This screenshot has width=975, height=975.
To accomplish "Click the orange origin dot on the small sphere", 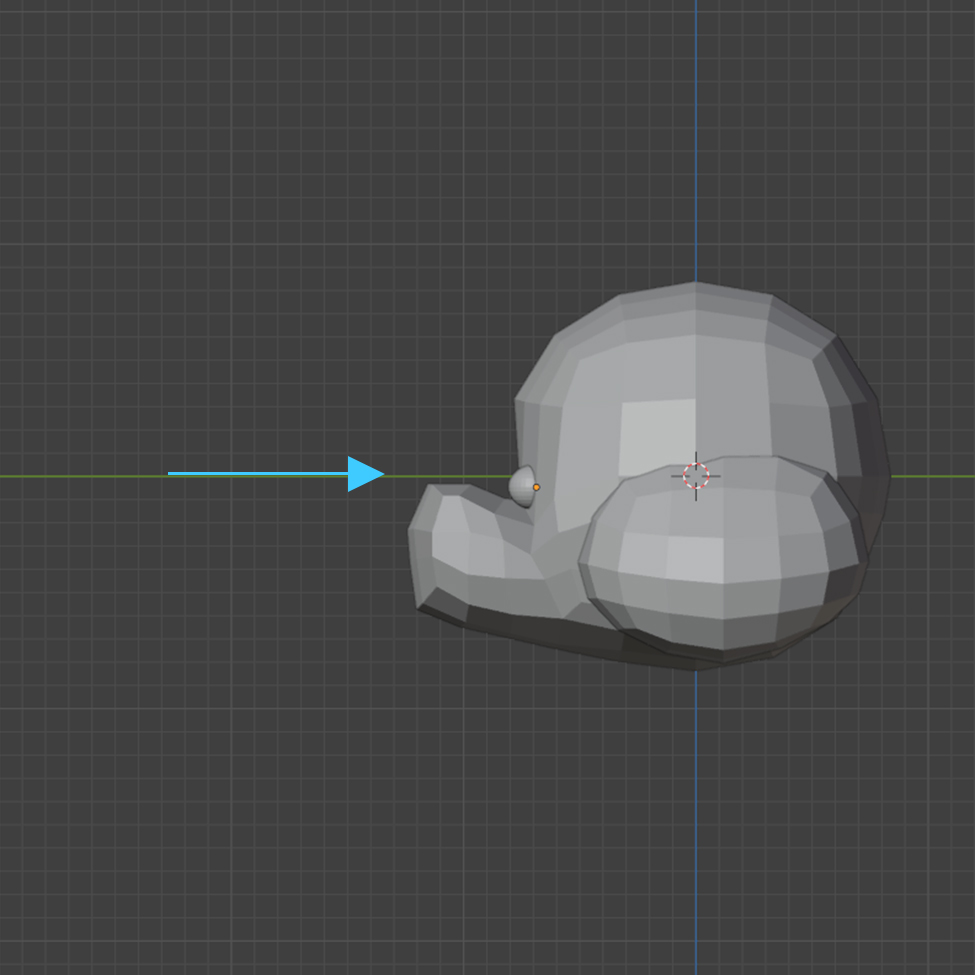I will point(537,488).
